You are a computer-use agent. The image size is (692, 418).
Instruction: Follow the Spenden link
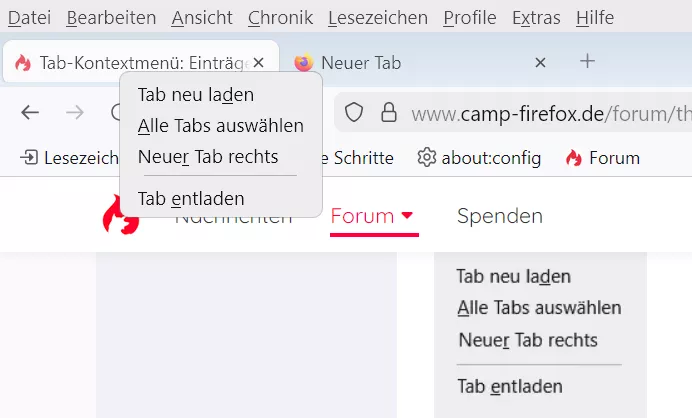pyautogui.click(x=500, y=216)
